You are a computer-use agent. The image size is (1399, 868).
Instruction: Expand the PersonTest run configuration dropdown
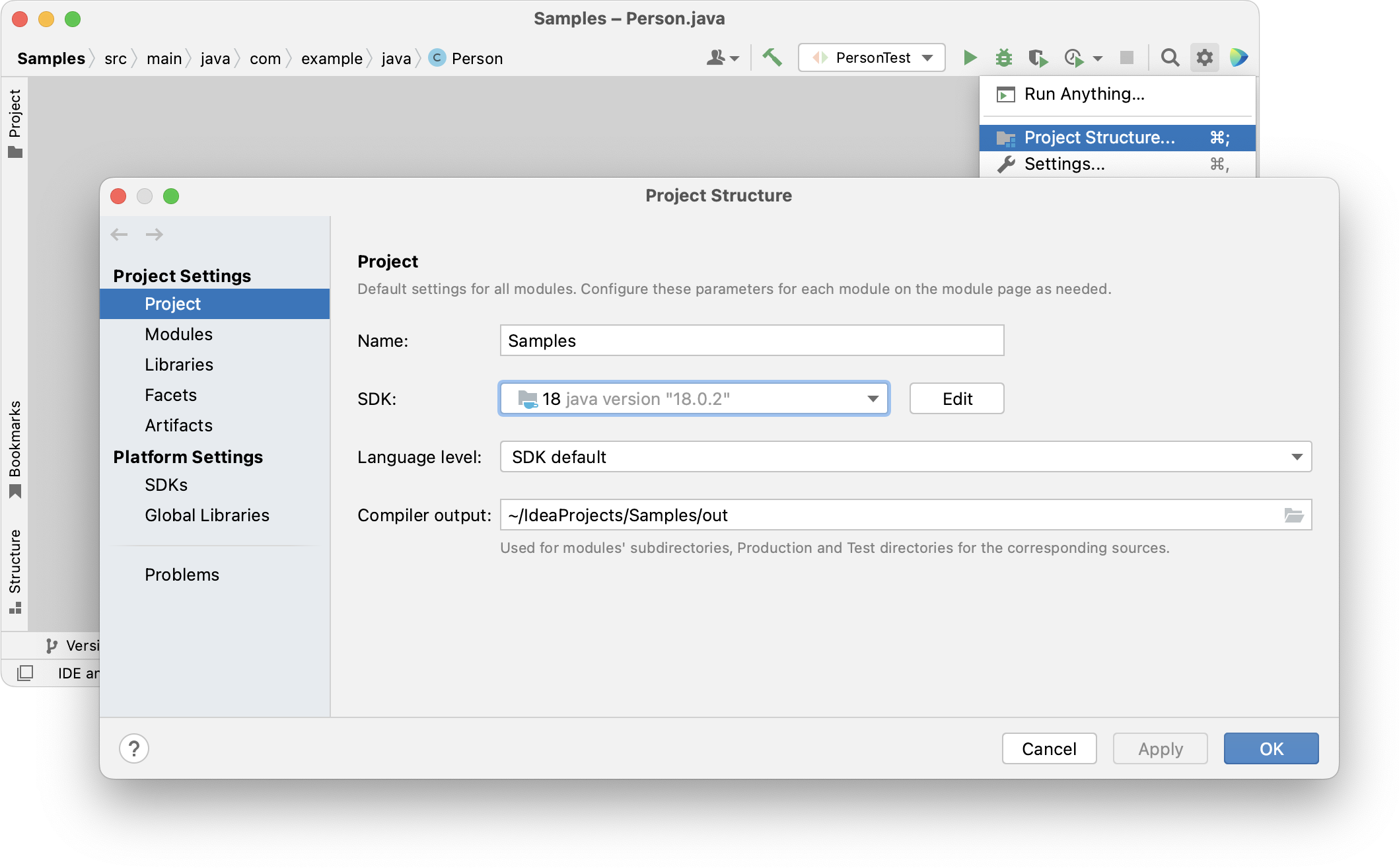click(x=929, y=57)
